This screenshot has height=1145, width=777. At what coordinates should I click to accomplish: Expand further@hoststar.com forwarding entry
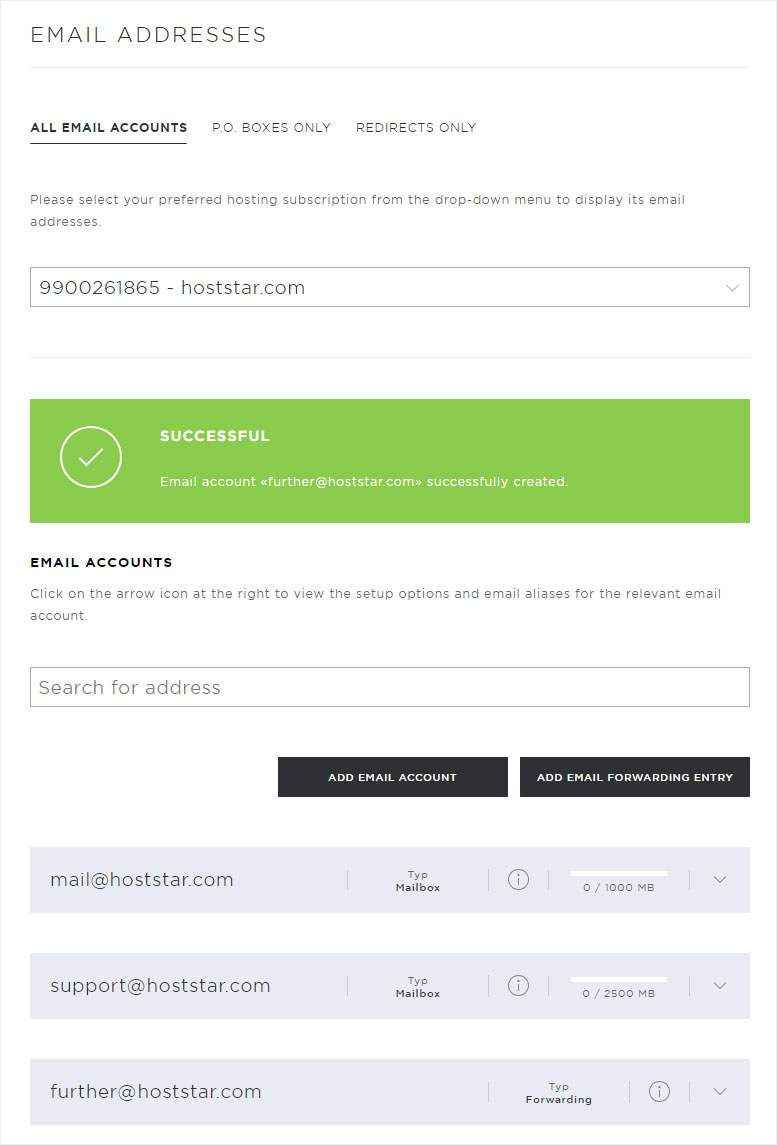719,1091
